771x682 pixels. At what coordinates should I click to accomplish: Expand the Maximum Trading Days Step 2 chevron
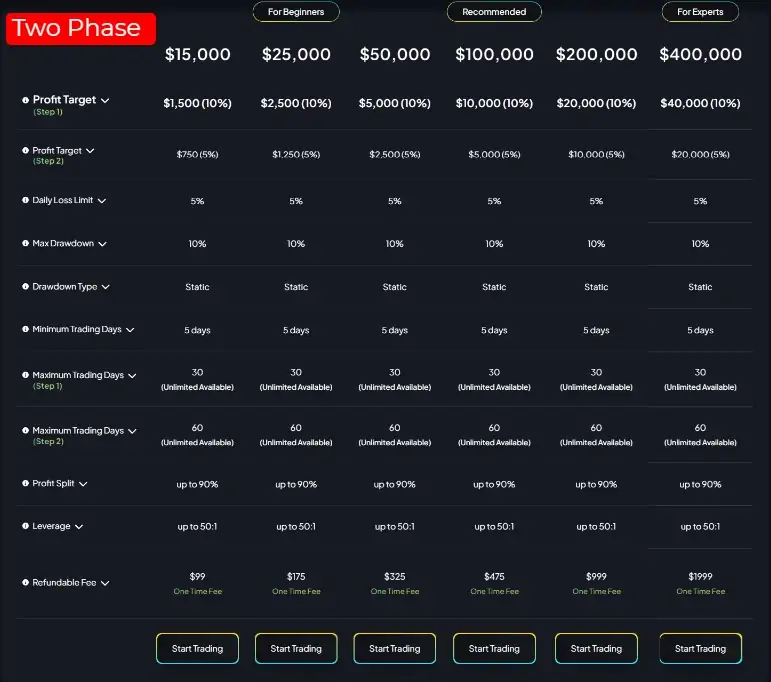tap(132, 431)
